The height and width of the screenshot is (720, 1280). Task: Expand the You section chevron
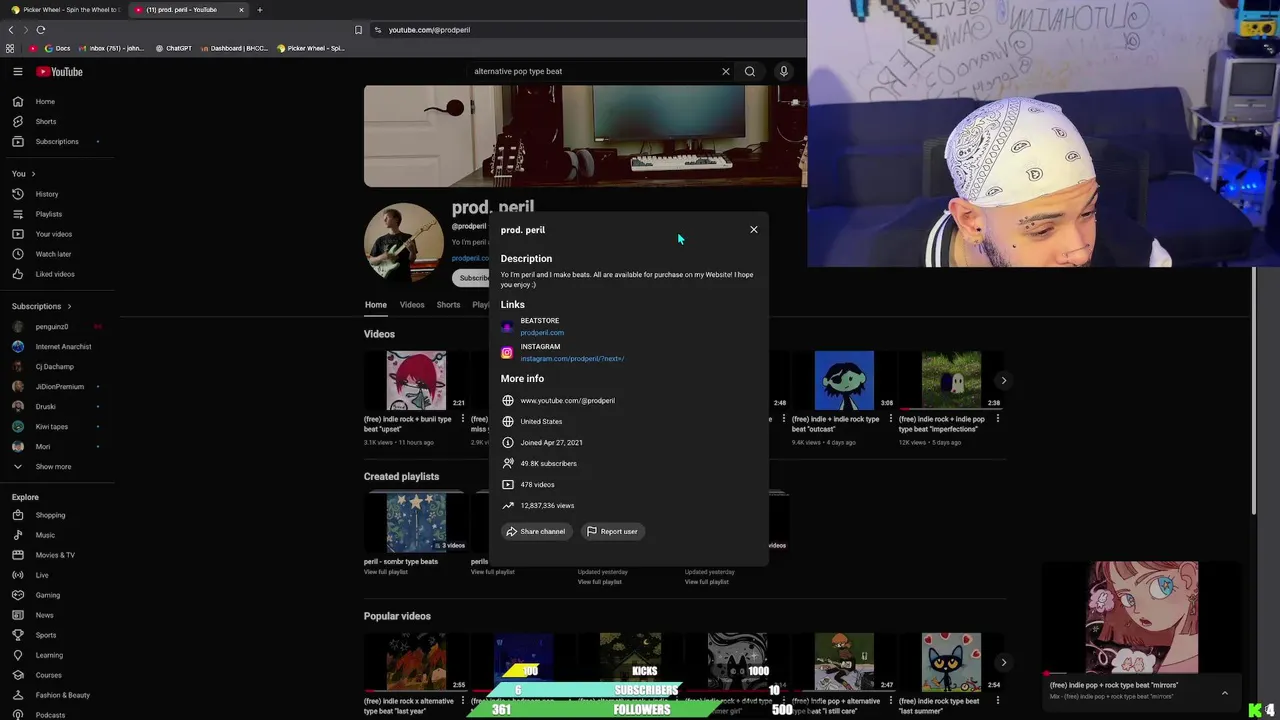click(x=33, y=174)
